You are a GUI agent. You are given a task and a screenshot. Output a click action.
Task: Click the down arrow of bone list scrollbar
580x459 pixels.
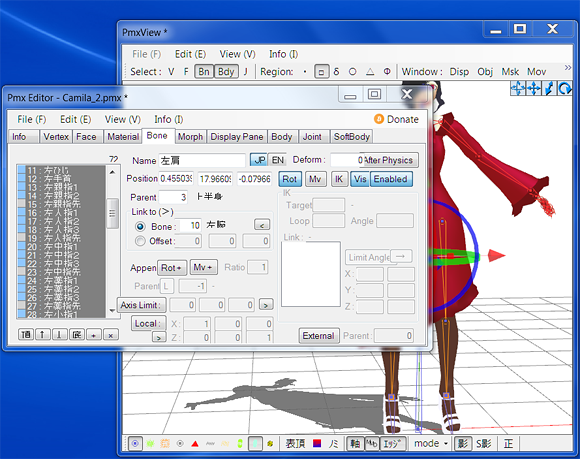(x=112, y=311)
